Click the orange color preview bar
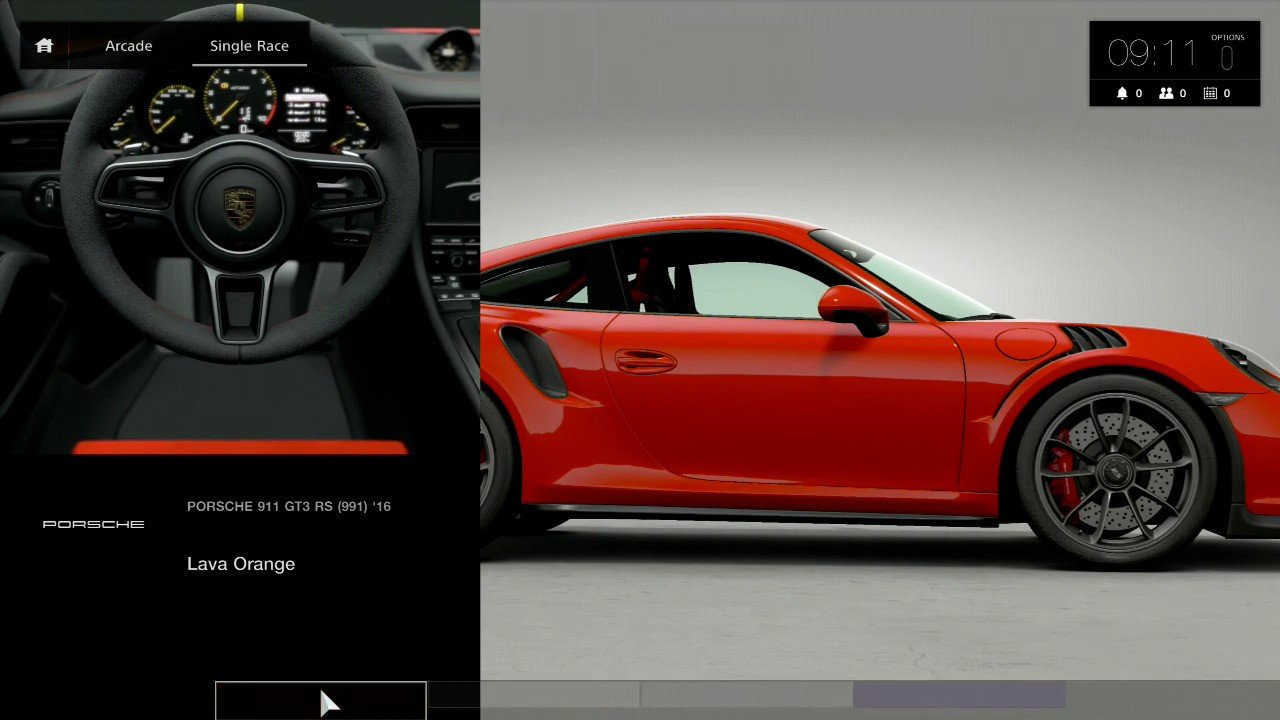 [240, 448]
